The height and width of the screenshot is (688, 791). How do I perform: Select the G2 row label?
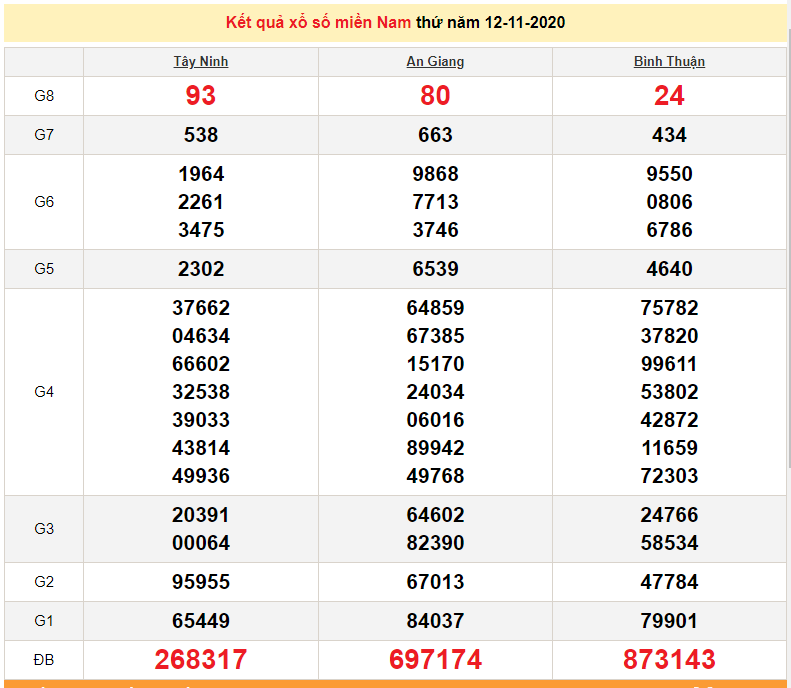[x=44, y=582]
